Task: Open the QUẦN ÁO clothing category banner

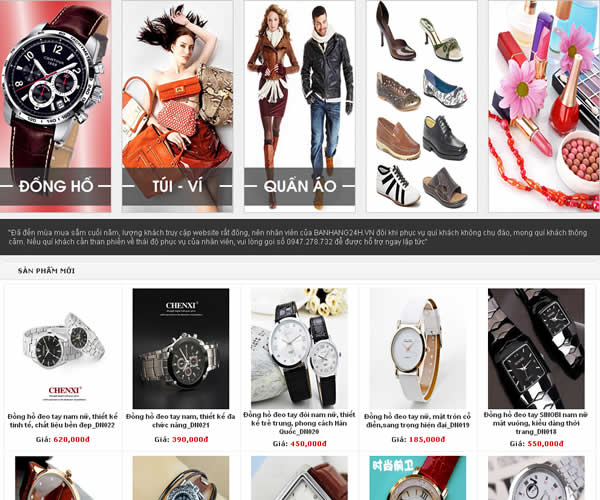Action: 300,106
